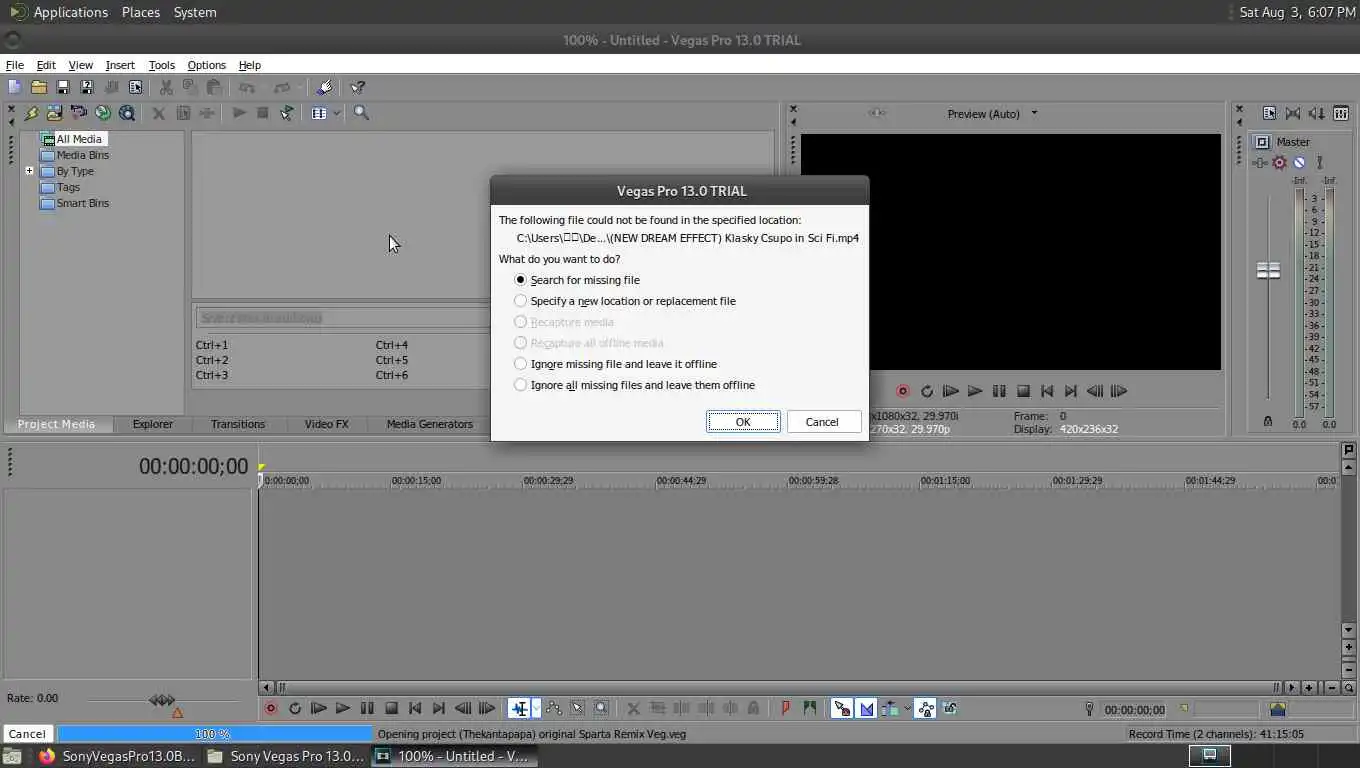
Task: Select 'Search for missing file' radio option
Action: pos(520,280)
